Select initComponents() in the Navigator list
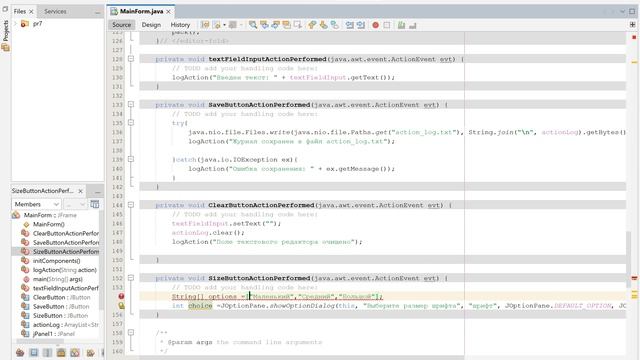640x360 pixels. pos(56,261)
